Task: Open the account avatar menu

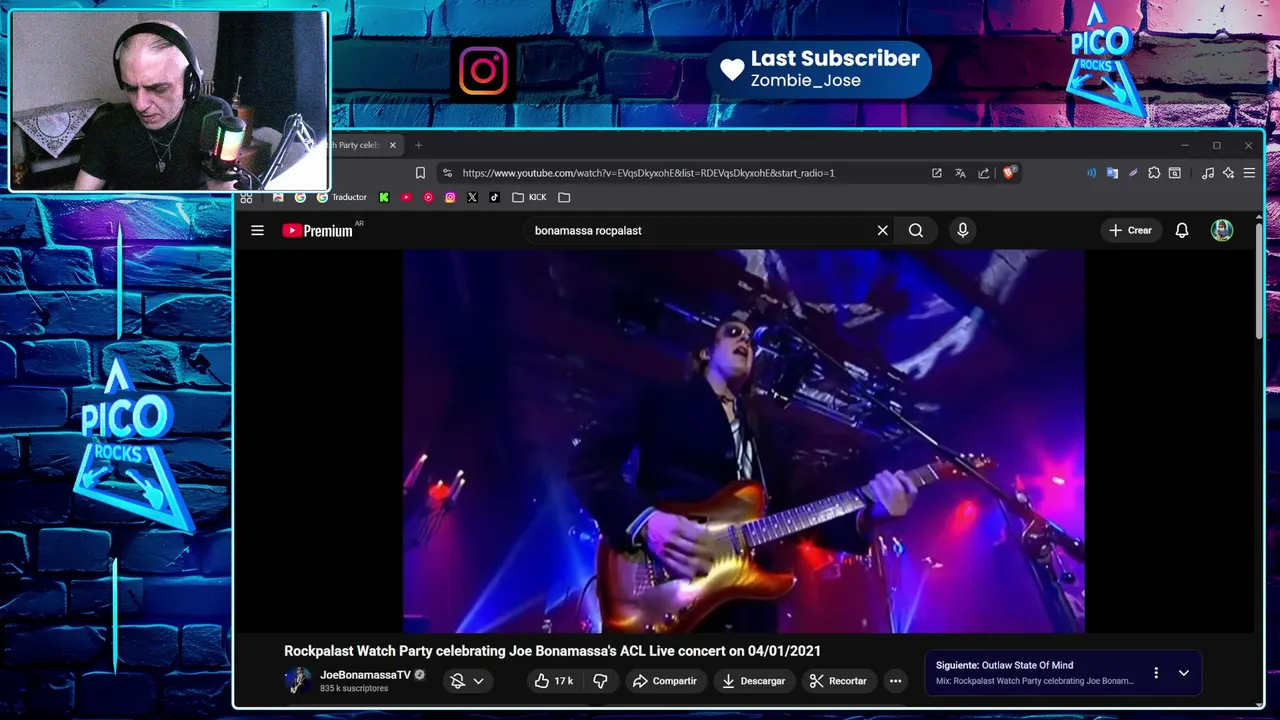Action: [1222, 230]
